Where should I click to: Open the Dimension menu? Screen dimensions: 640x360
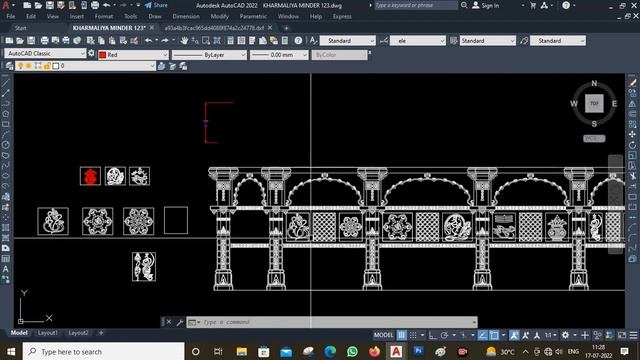tap(186, 16)
